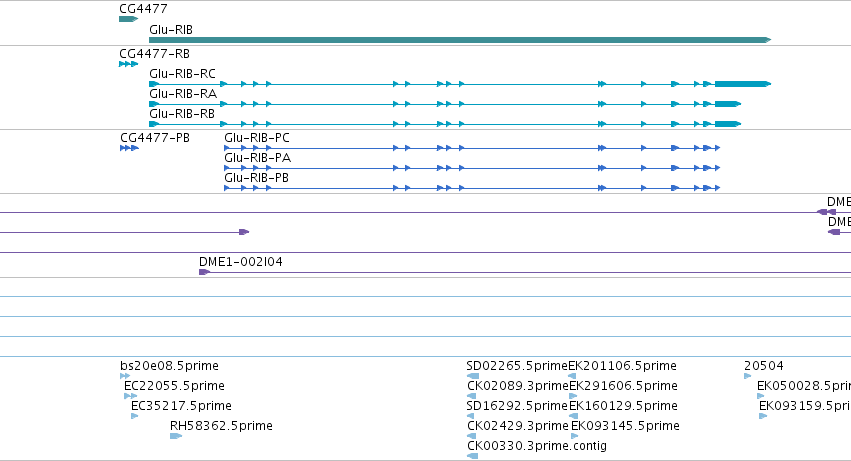Click the CK00330.3prime.contig label

click(537, 446)
